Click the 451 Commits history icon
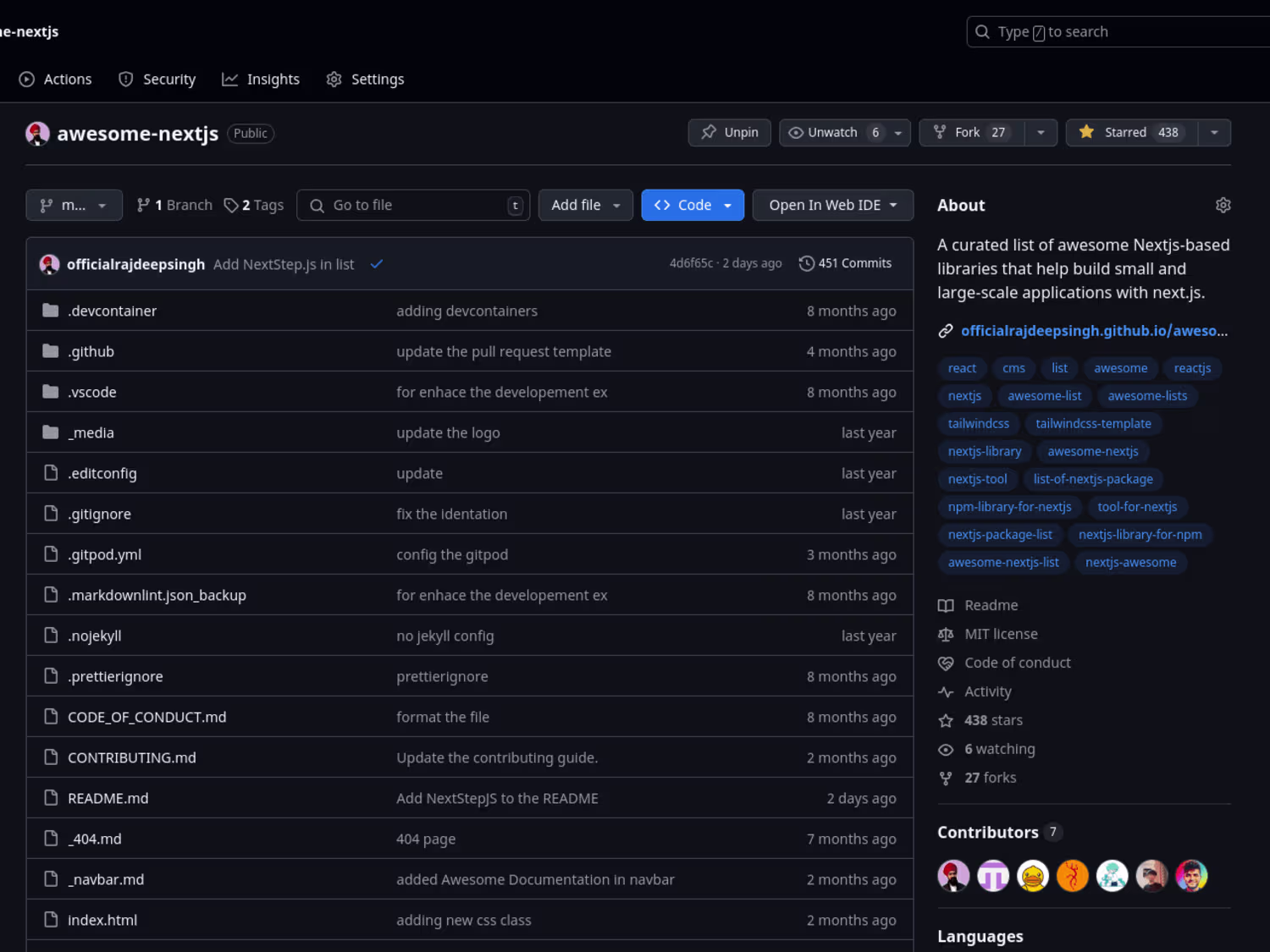The image size is (1270, 952). pos(806,263)
